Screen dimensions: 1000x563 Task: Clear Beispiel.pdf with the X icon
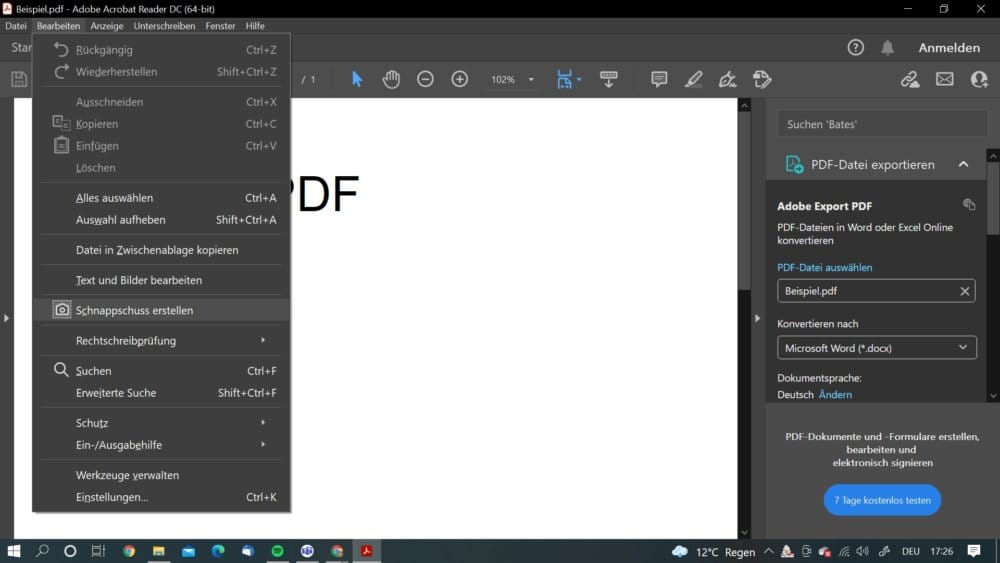tap(964, 291)
